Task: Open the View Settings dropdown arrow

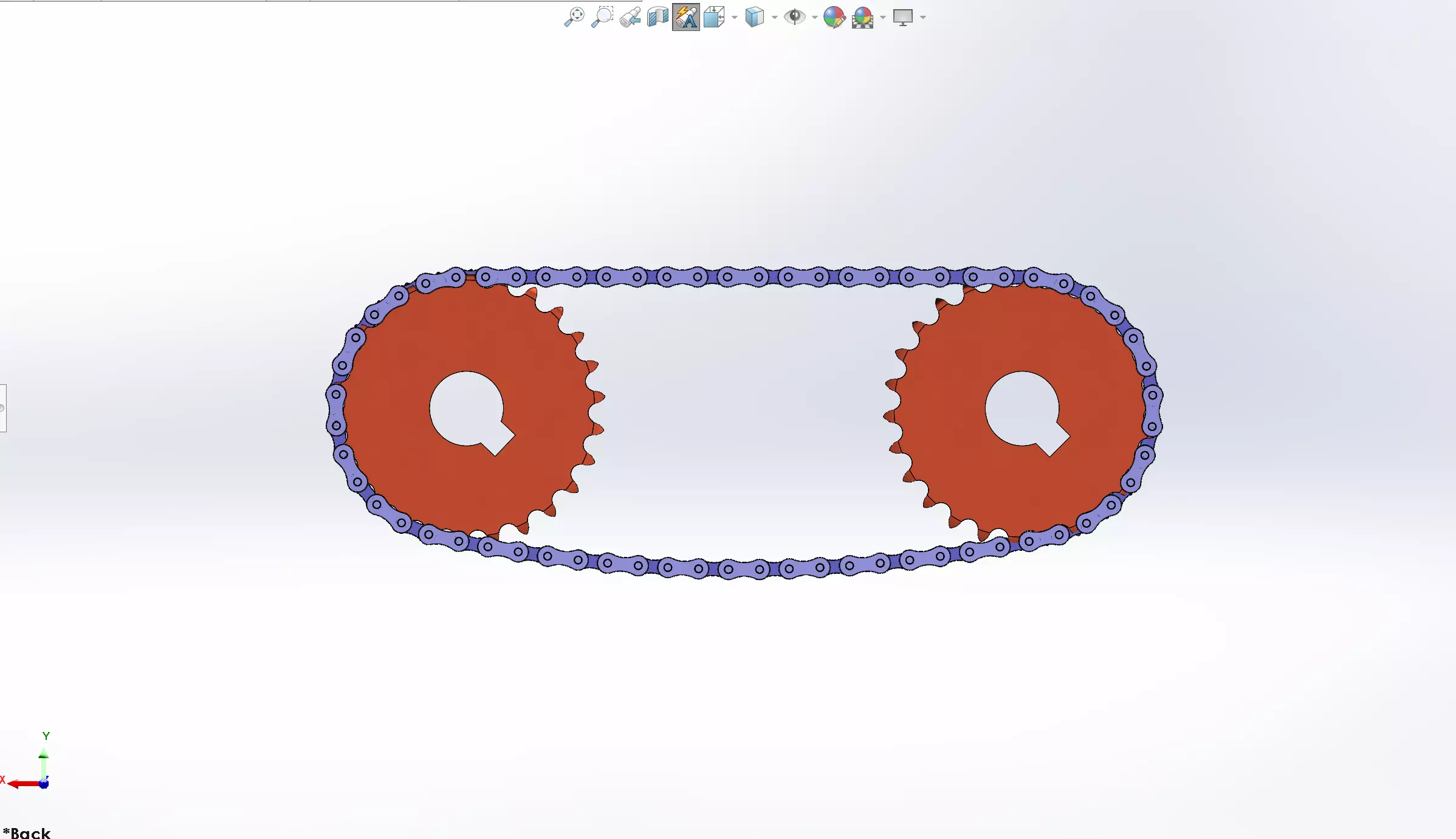Action: (x=923, y=17)
